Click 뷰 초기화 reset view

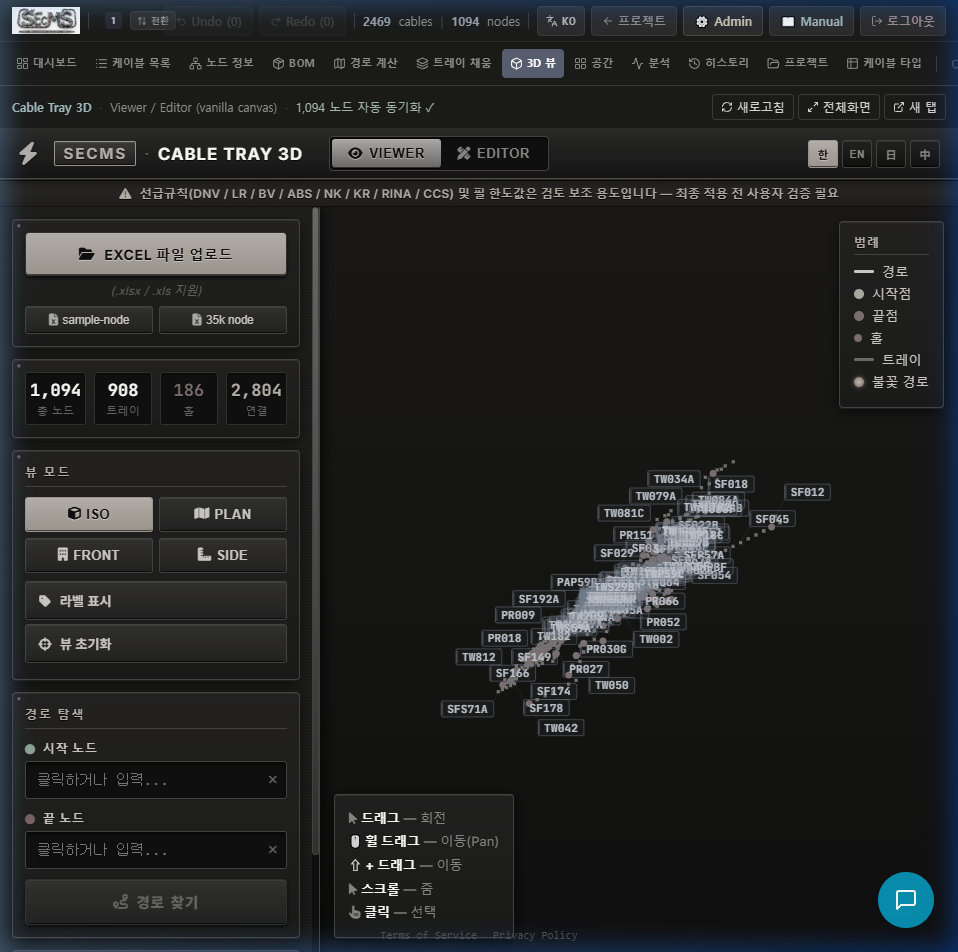156,643
